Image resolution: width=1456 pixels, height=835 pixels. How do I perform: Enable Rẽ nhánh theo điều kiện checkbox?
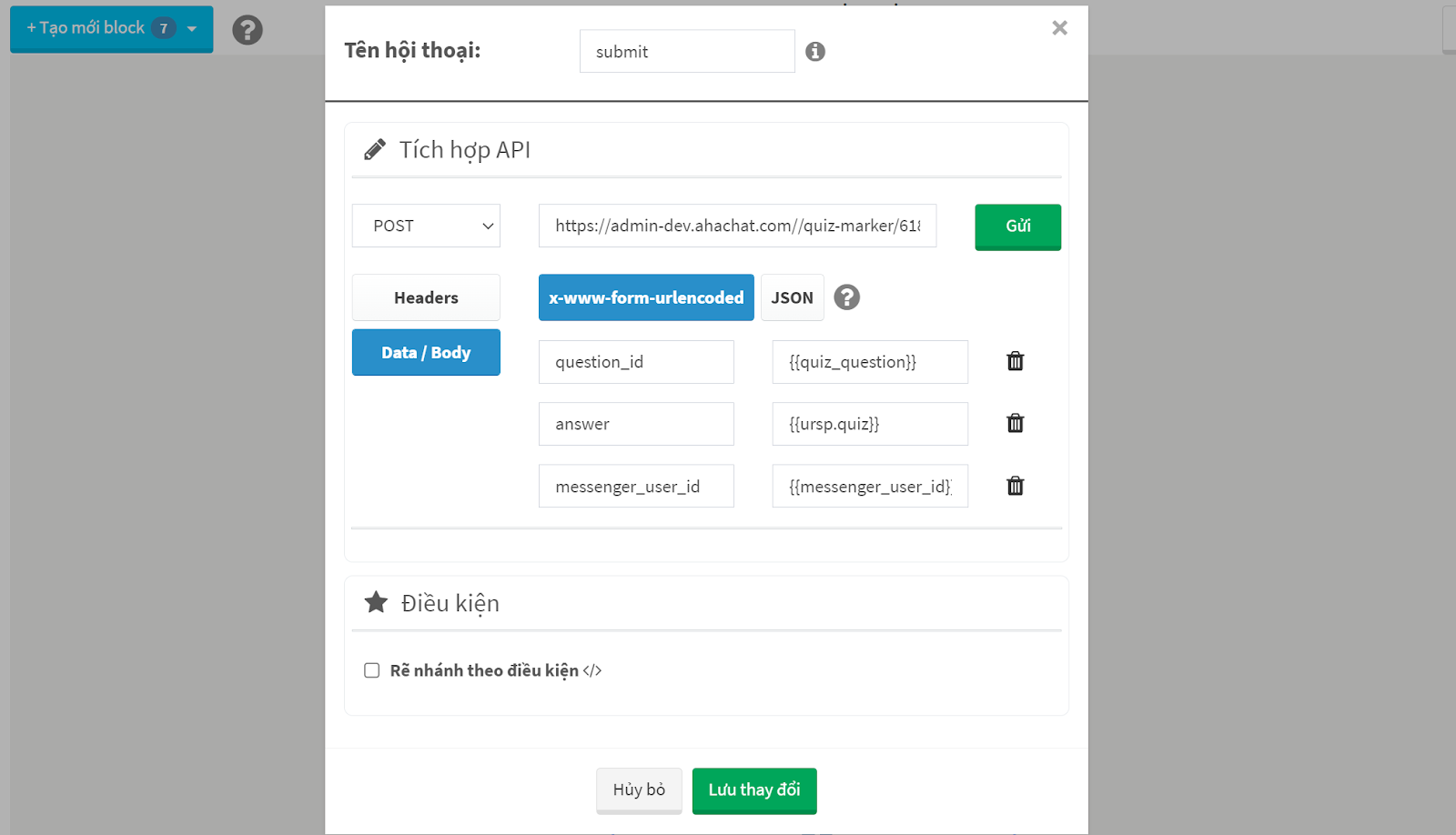click(x=372, y=670)
